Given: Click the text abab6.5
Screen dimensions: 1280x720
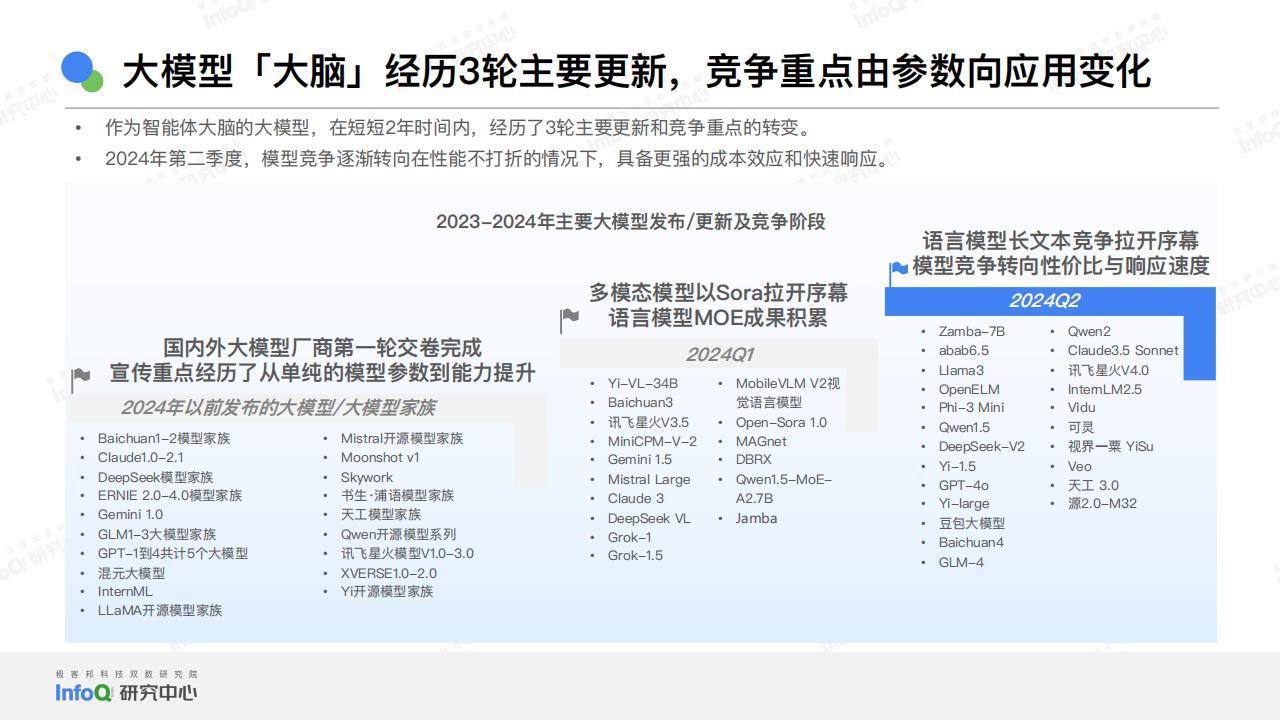Looking at the screenshot, I should pyautogui.click(x=963, y=350).
